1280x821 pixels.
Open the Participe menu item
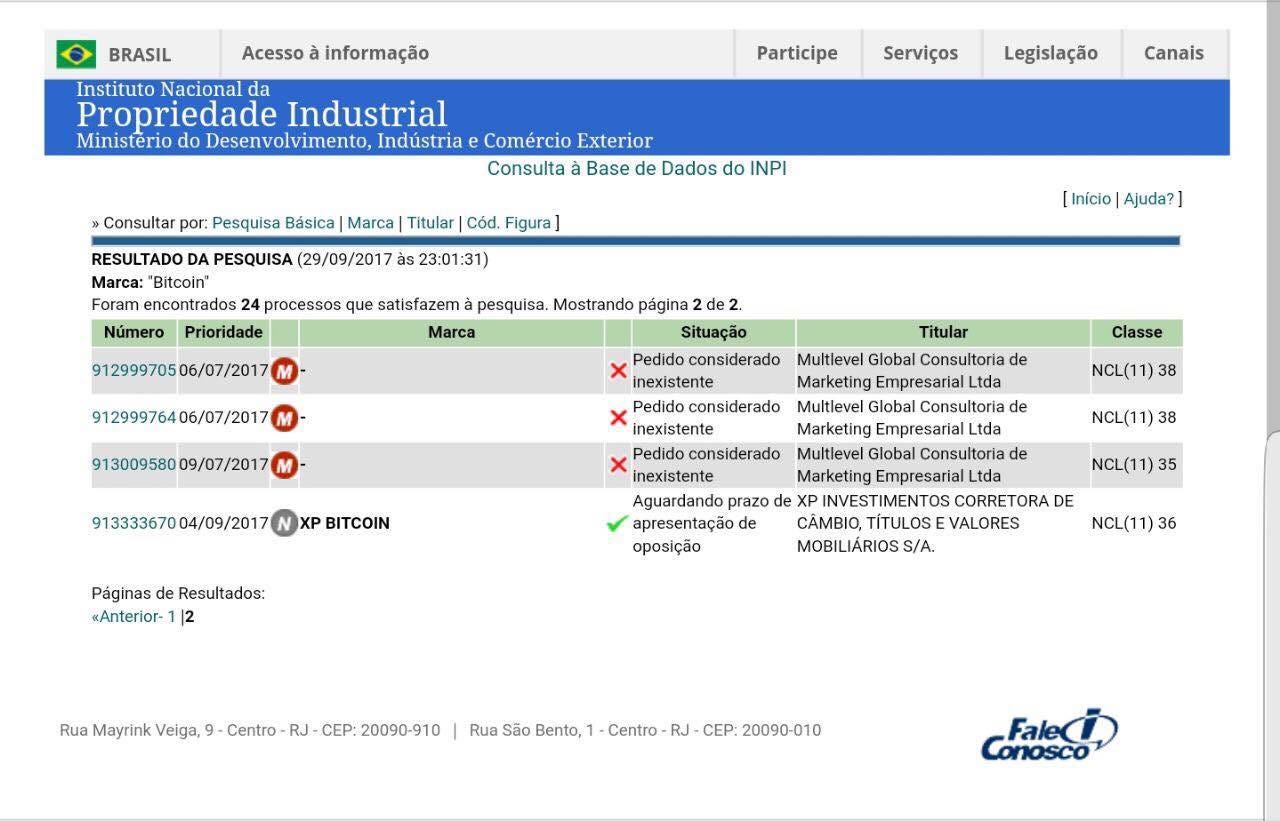797,53
